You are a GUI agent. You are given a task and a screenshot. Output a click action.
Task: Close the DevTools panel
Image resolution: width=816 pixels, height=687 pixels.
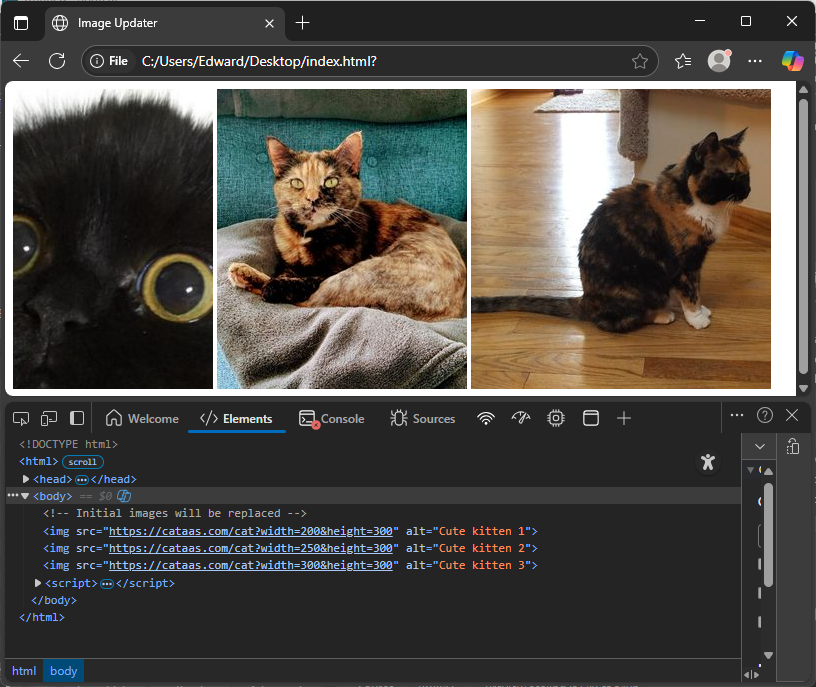coord(792,415)
